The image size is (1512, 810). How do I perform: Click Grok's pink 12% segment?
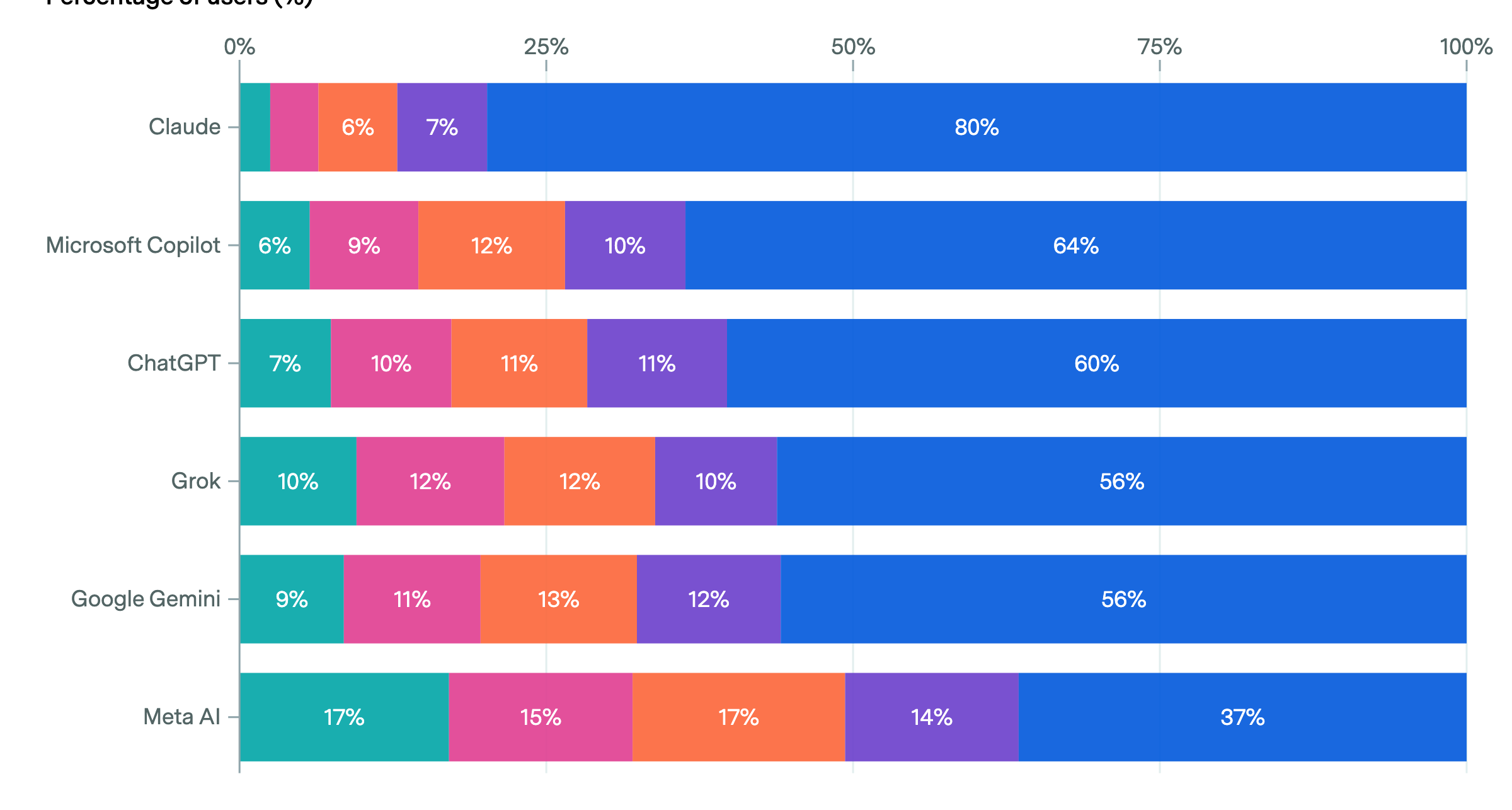point(430,482)
